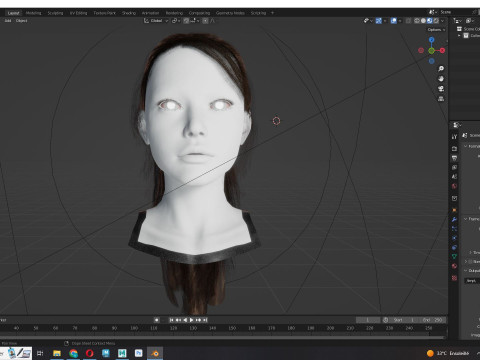The height and width of the screenshot is (360, 480).
Task: Click the blue Z axis on navigation gizmo
Action: click(432, 40)
